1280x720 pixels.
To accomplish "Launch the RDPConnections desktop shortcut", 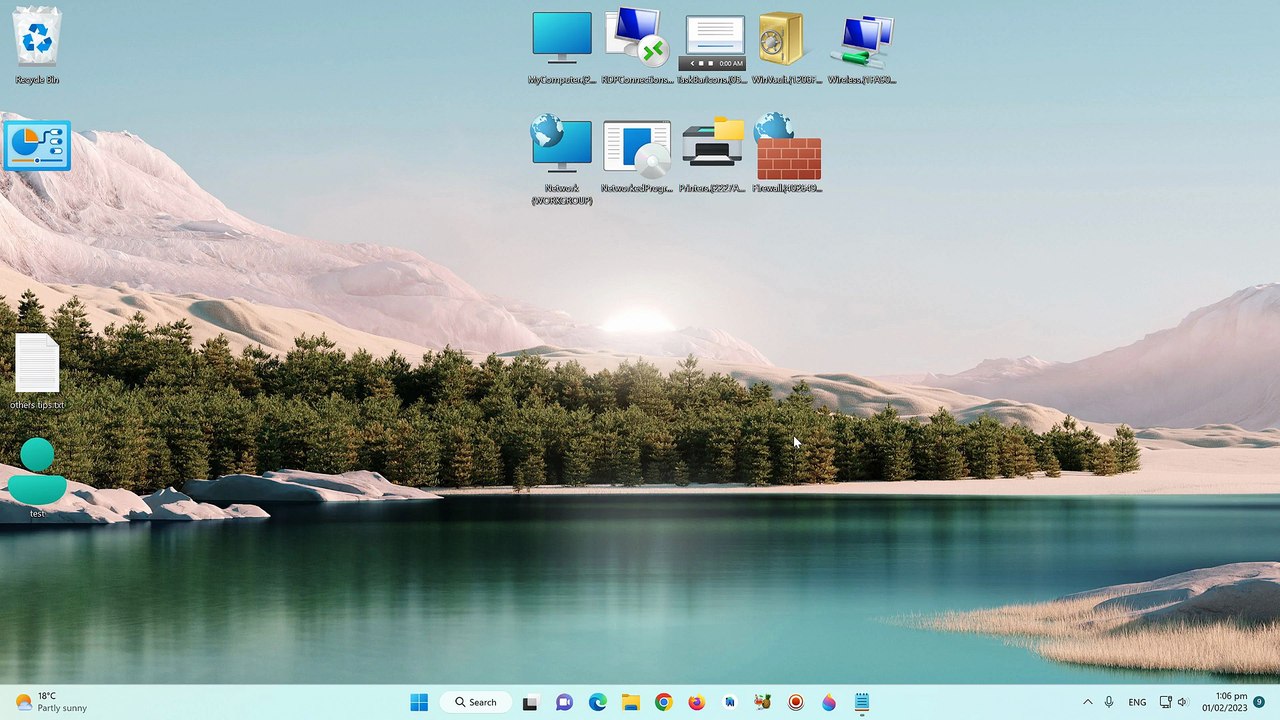I will [x=637, y=48].
